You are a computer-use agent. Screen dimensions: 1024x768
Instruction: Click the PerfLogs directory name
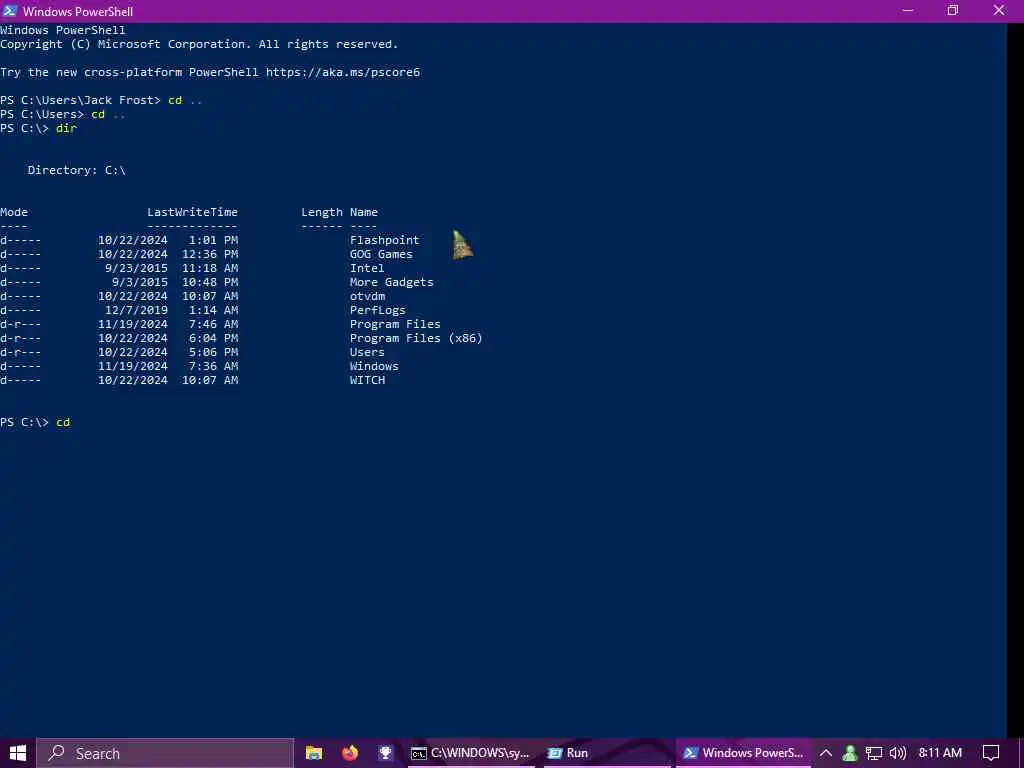tap(377, 310)
